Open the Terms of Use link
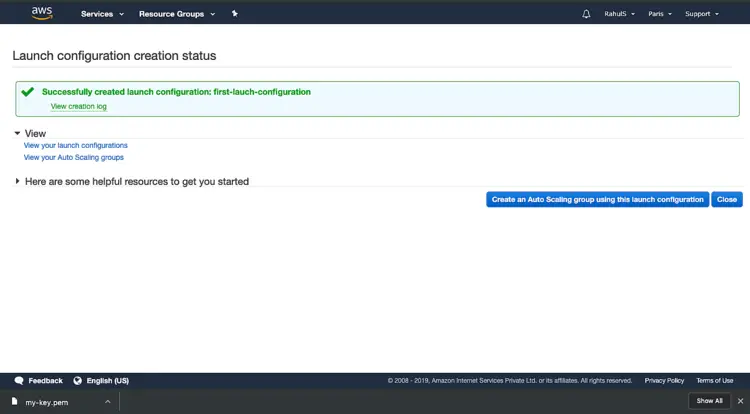 point(715,381)
